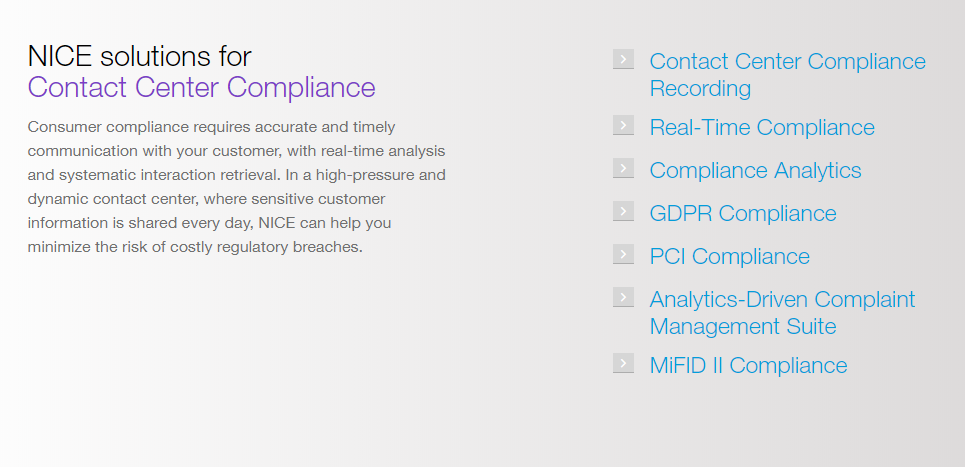Click arrow icon beside Compliance Analytics
The image size is (965, 467).
623,168
